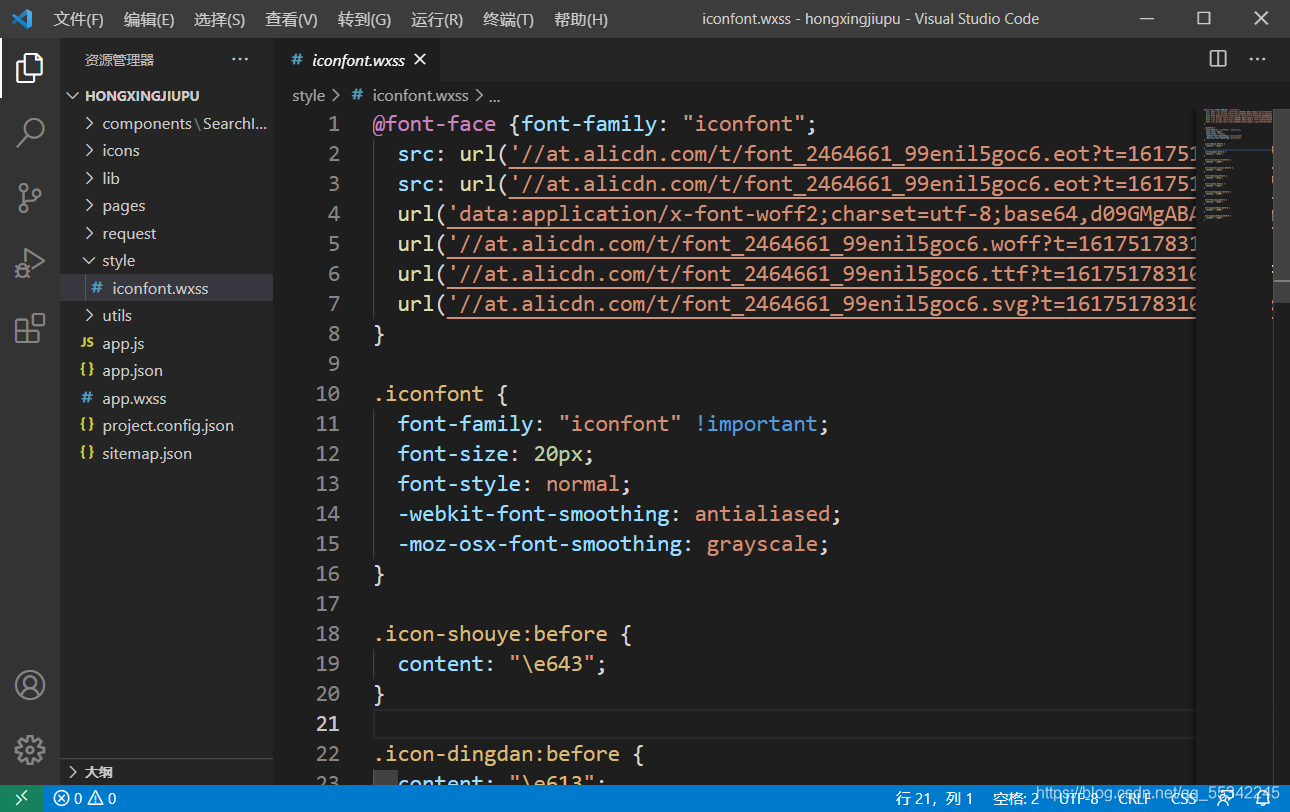
Task: Click the editor vertical scrollbar thumb
Action: [1281, 205]
